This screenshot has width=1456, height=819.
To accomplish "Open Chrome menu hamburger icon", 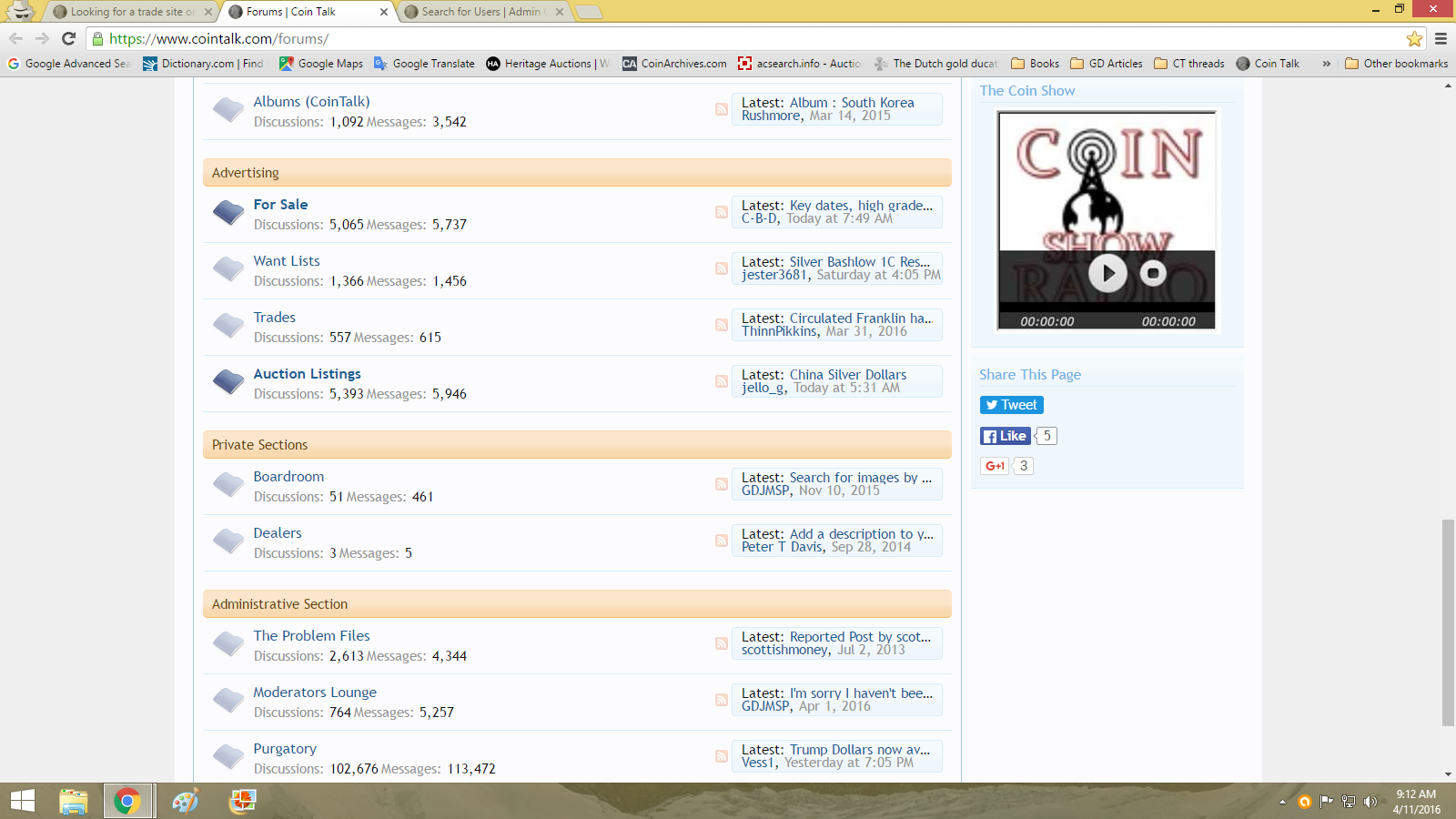I will click(1441, 38).
